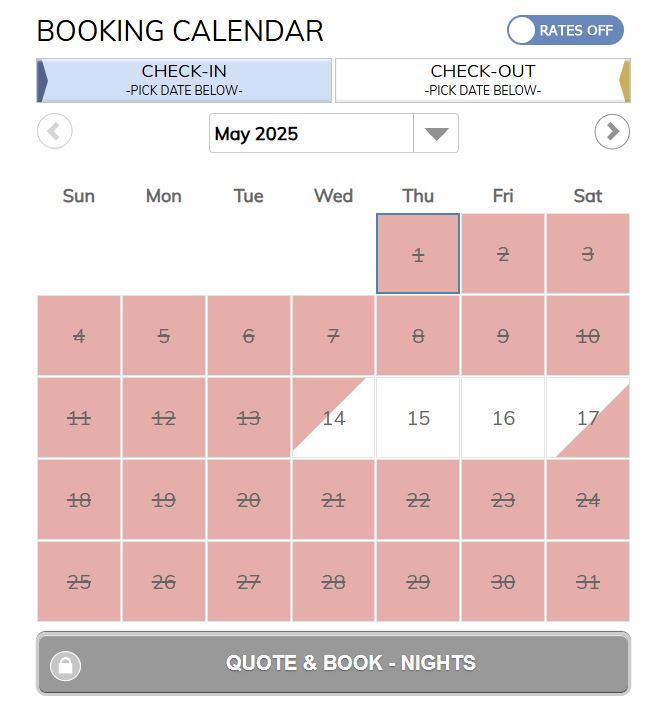Click the May 31 date cell
The width and height of the screenshot is (667, 722).
(587, 582)
